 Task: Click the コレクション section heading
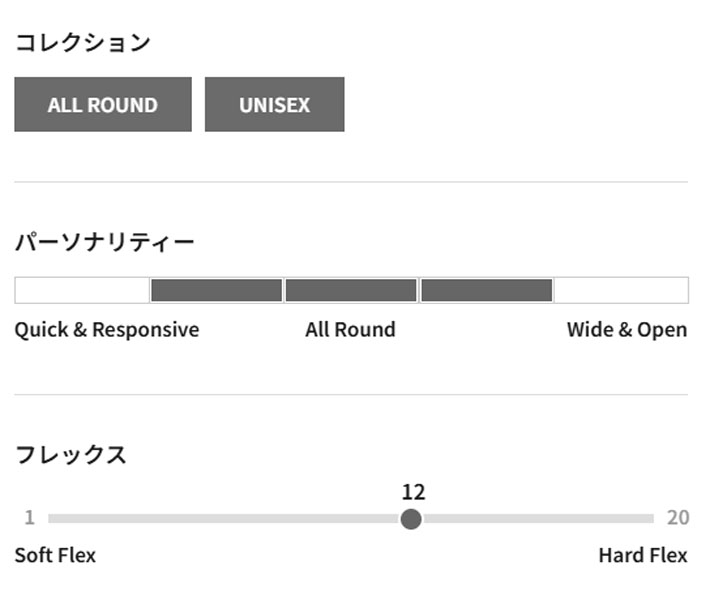point(82,43)
